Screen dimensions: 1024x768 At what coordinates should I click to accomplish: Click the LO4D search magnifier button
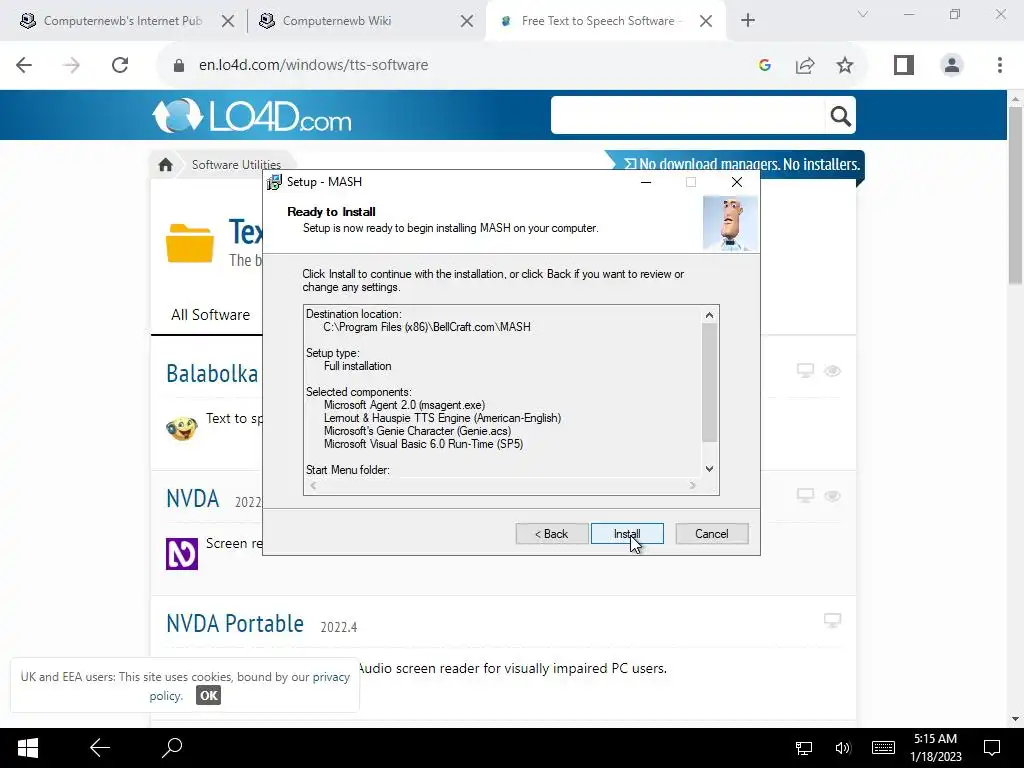pyautogui.click(x=840, y=116)
